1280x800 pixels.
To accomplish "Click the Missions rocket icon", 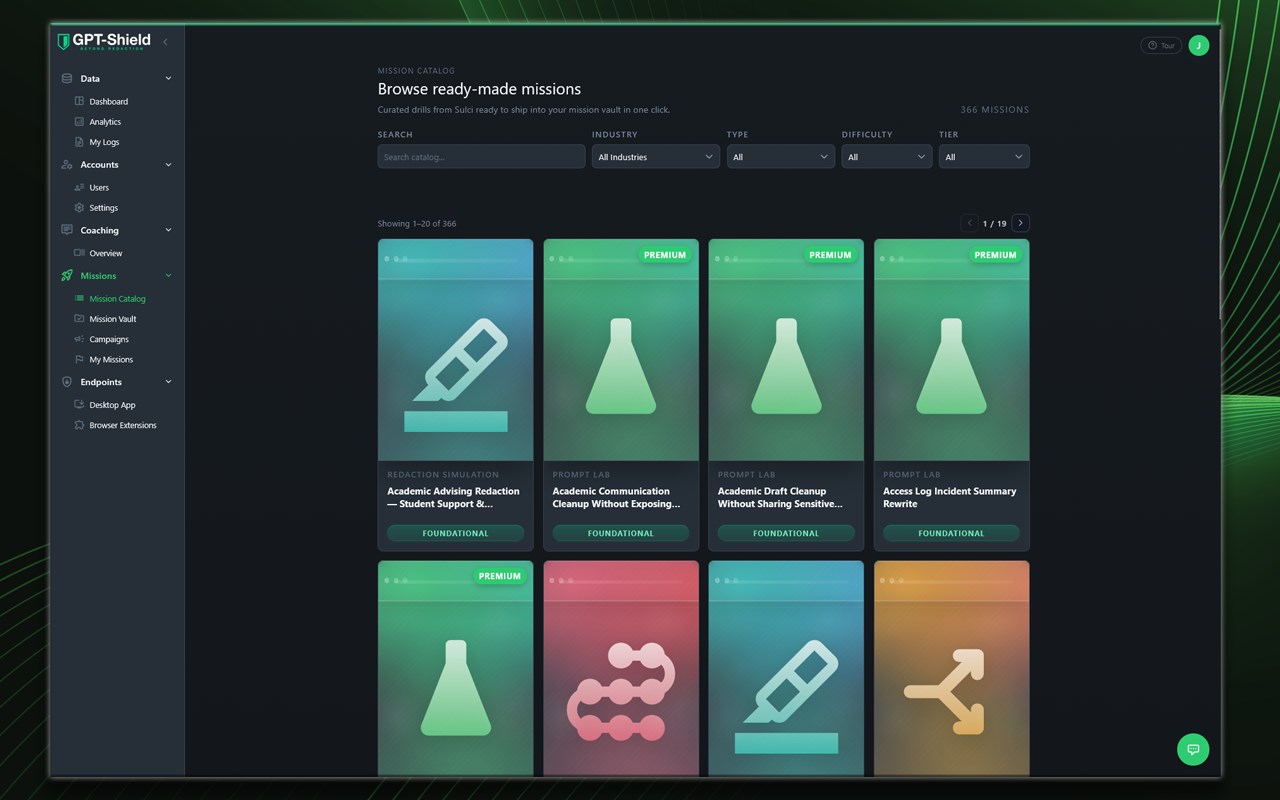I will pyautogui.click(x=67, y=276).
